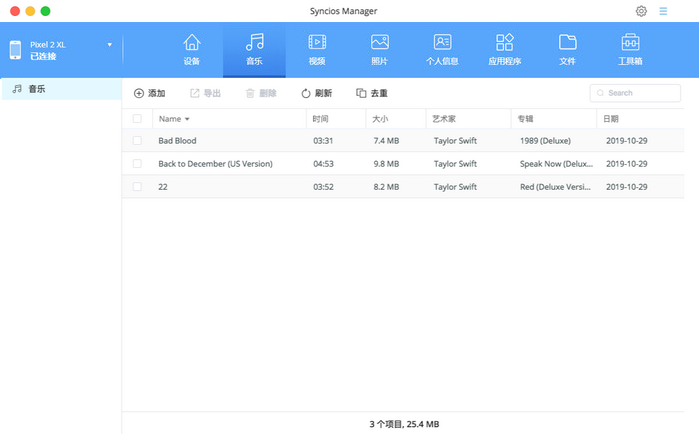This screenshot has width=699, height=439.
Task: Switch to the 音乐 (Music) tab
Action: [254, 50]
